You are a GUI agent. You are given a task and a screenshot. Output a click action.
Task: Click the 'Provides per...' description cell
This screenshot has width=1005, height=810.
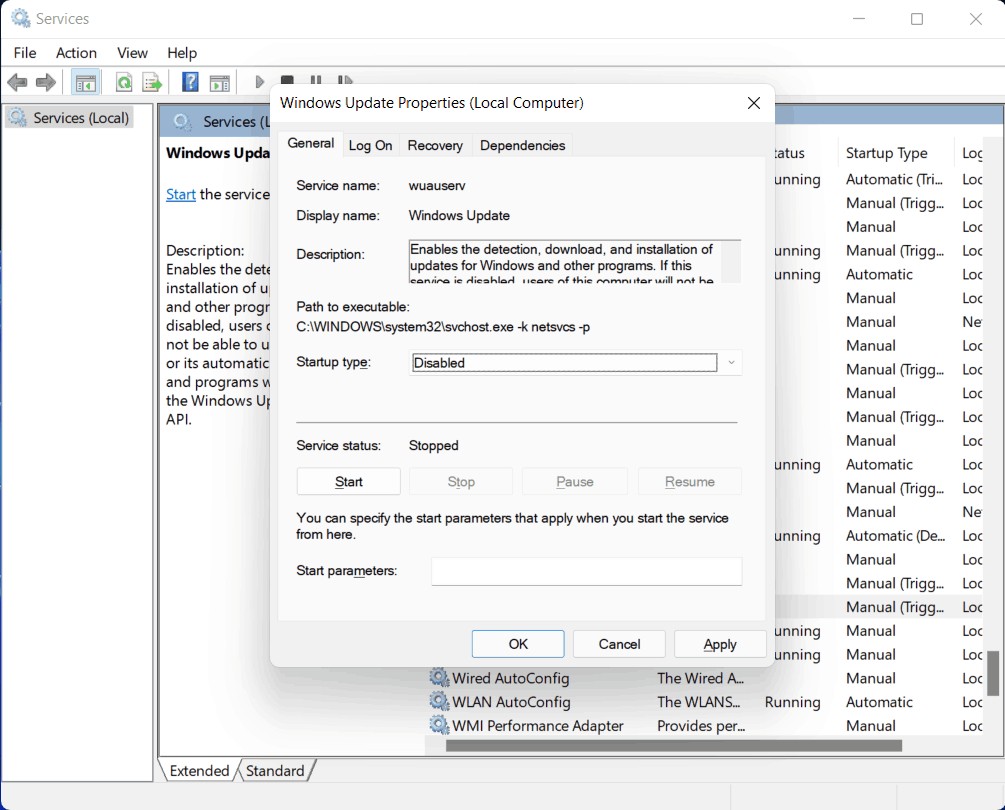click(x=701, y=725)
